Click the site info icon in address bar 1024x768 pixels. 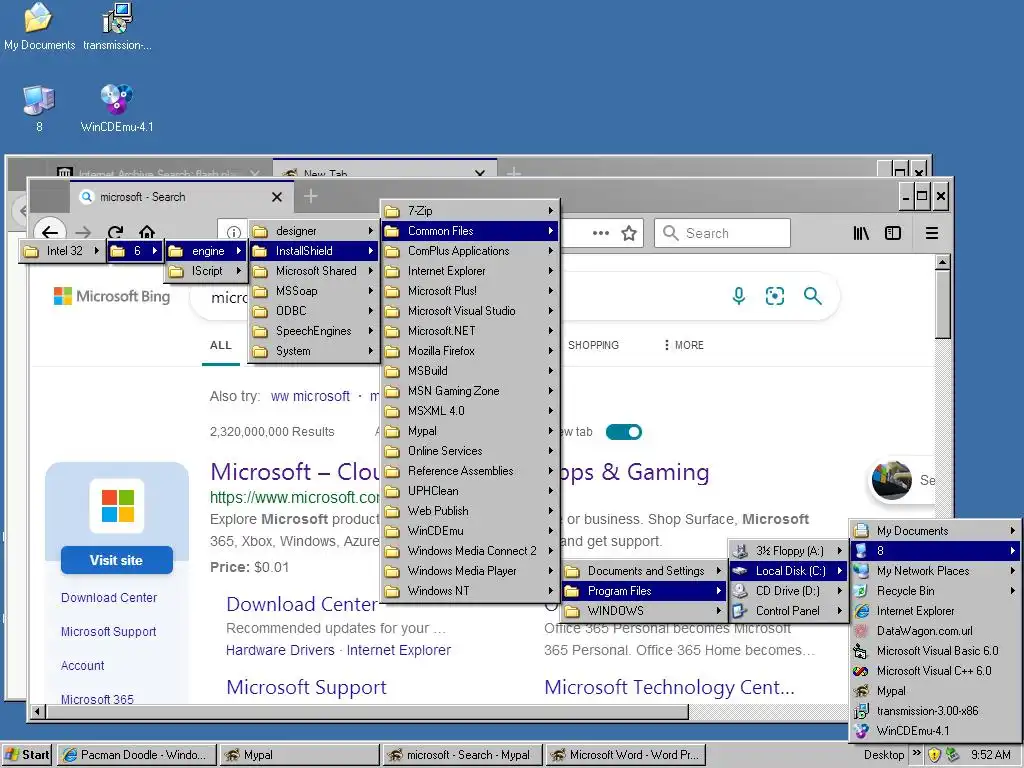233,232
